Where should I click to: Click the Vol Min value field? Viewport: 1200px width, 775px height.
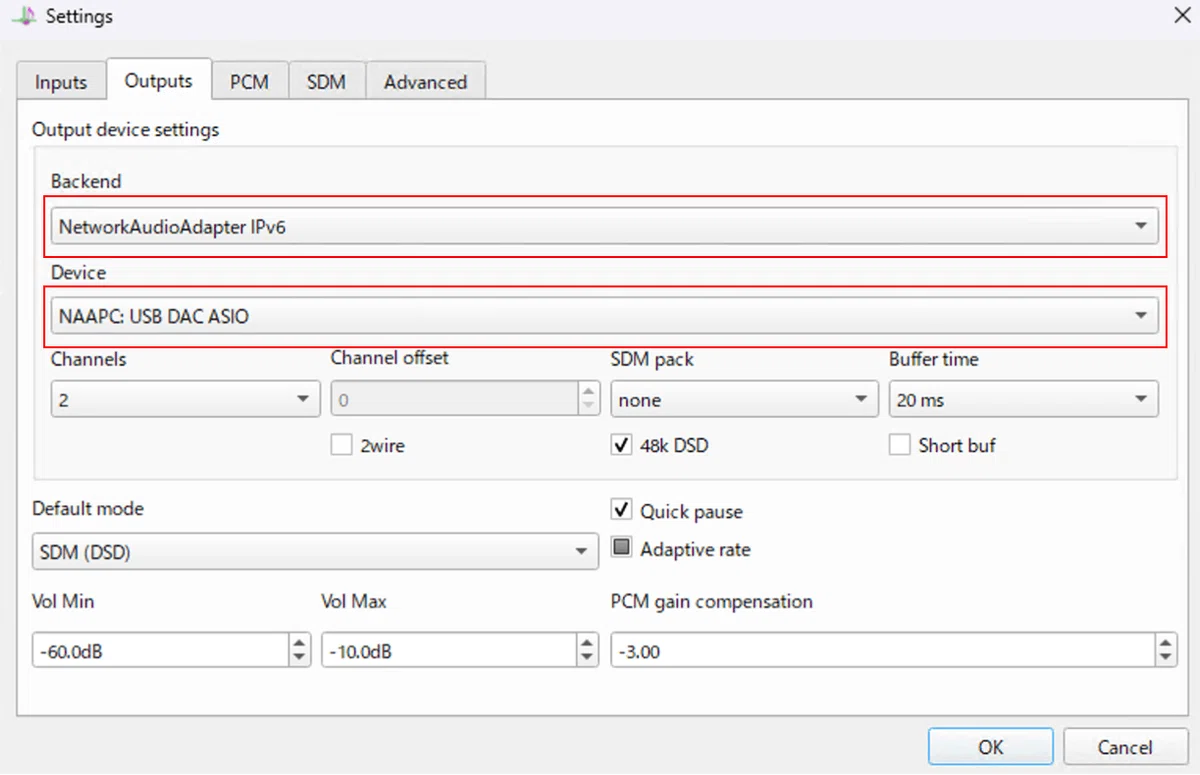[160, 652]
